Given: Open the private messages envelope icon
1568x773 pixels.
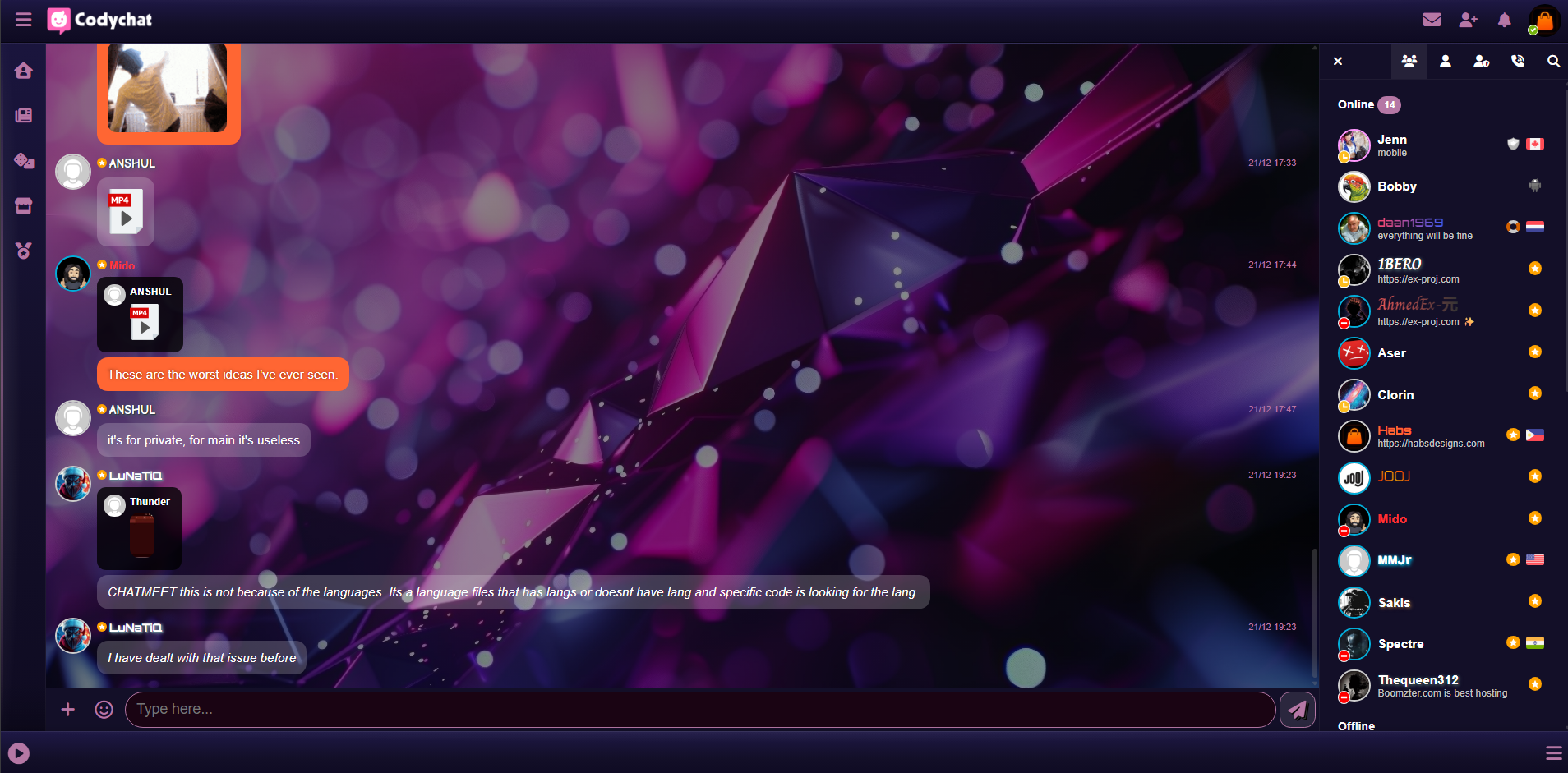Looking at the screenshot, I should tap(1432, 20).
